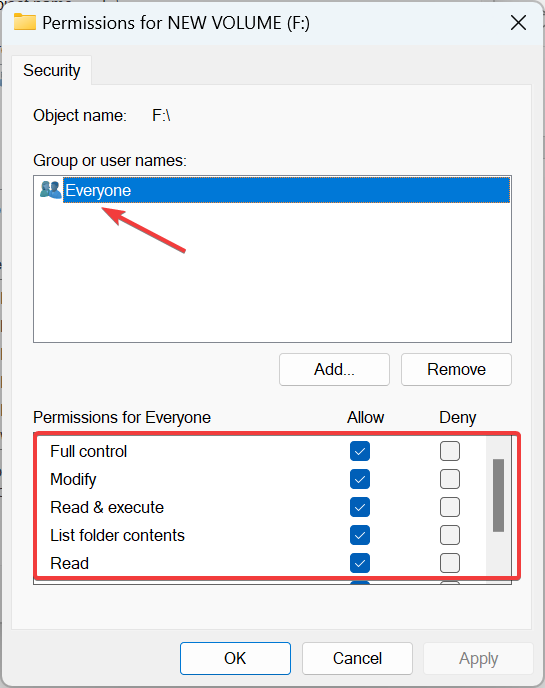Viewport: 545px width, 688px height.
Task: Check Deny for Full control
Action: pyautogui.click(x=450, y=451)
